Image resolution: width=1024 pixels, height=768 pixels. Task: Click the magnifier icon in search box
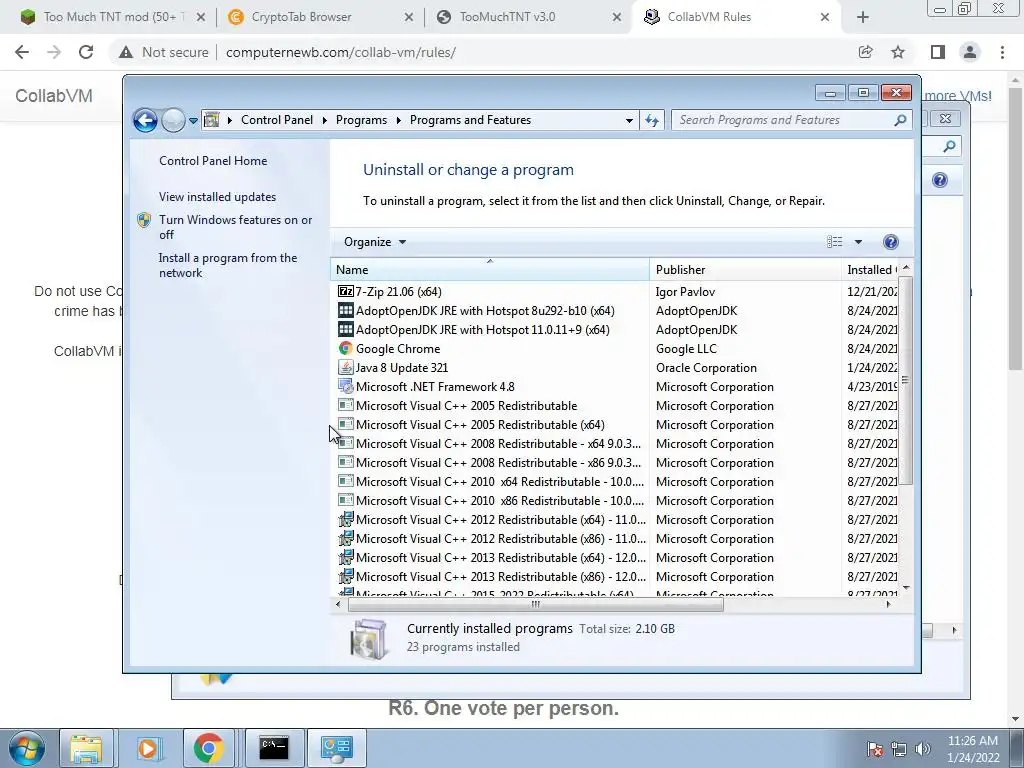(x=900, y=120)
